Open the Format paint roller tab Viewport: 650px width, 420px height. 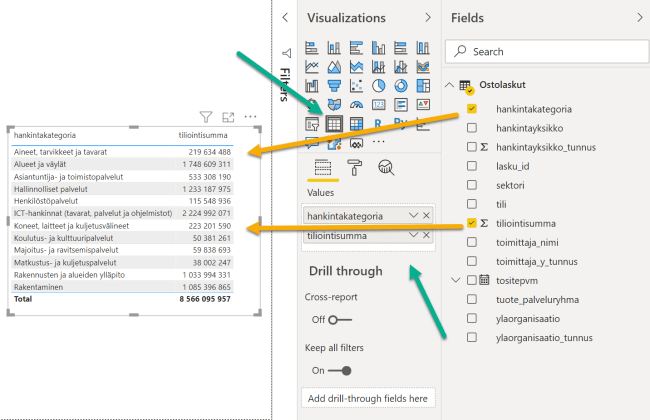pyautogui.click(x=354, y=167)
